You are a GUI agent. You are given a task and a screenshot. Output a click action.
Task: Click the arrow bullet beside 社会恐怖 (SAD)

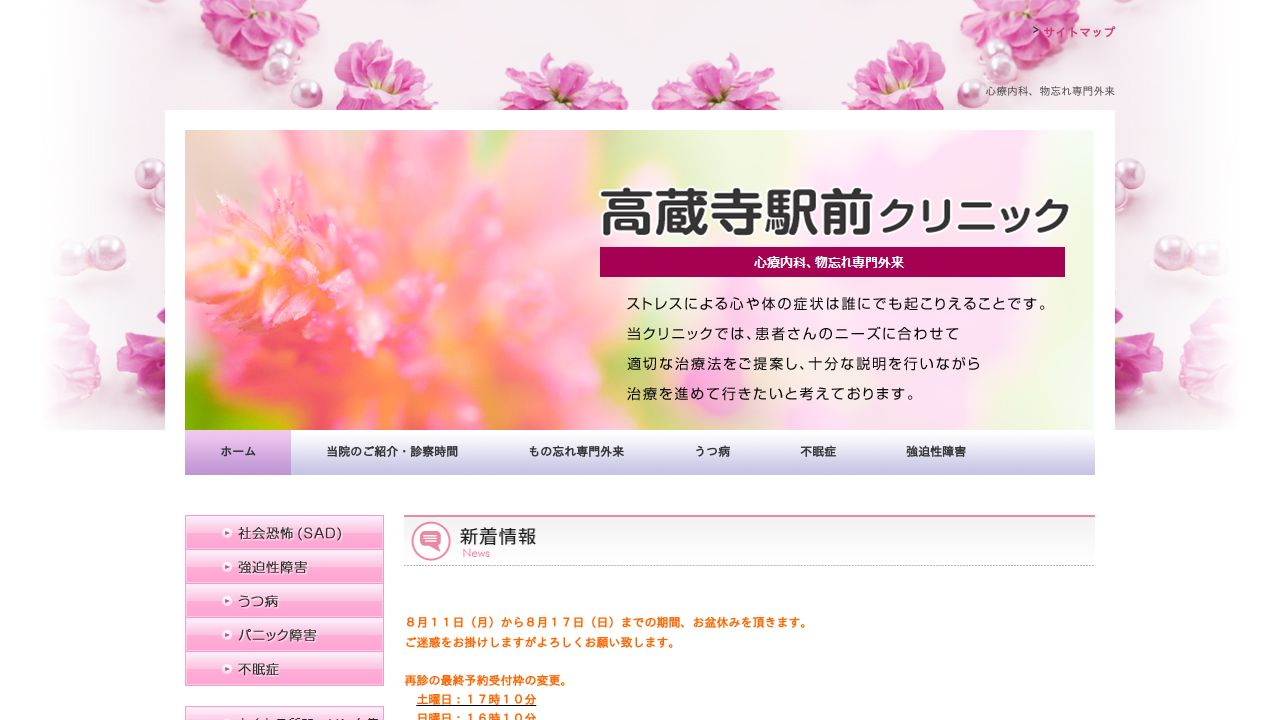(x=228, y=533)
